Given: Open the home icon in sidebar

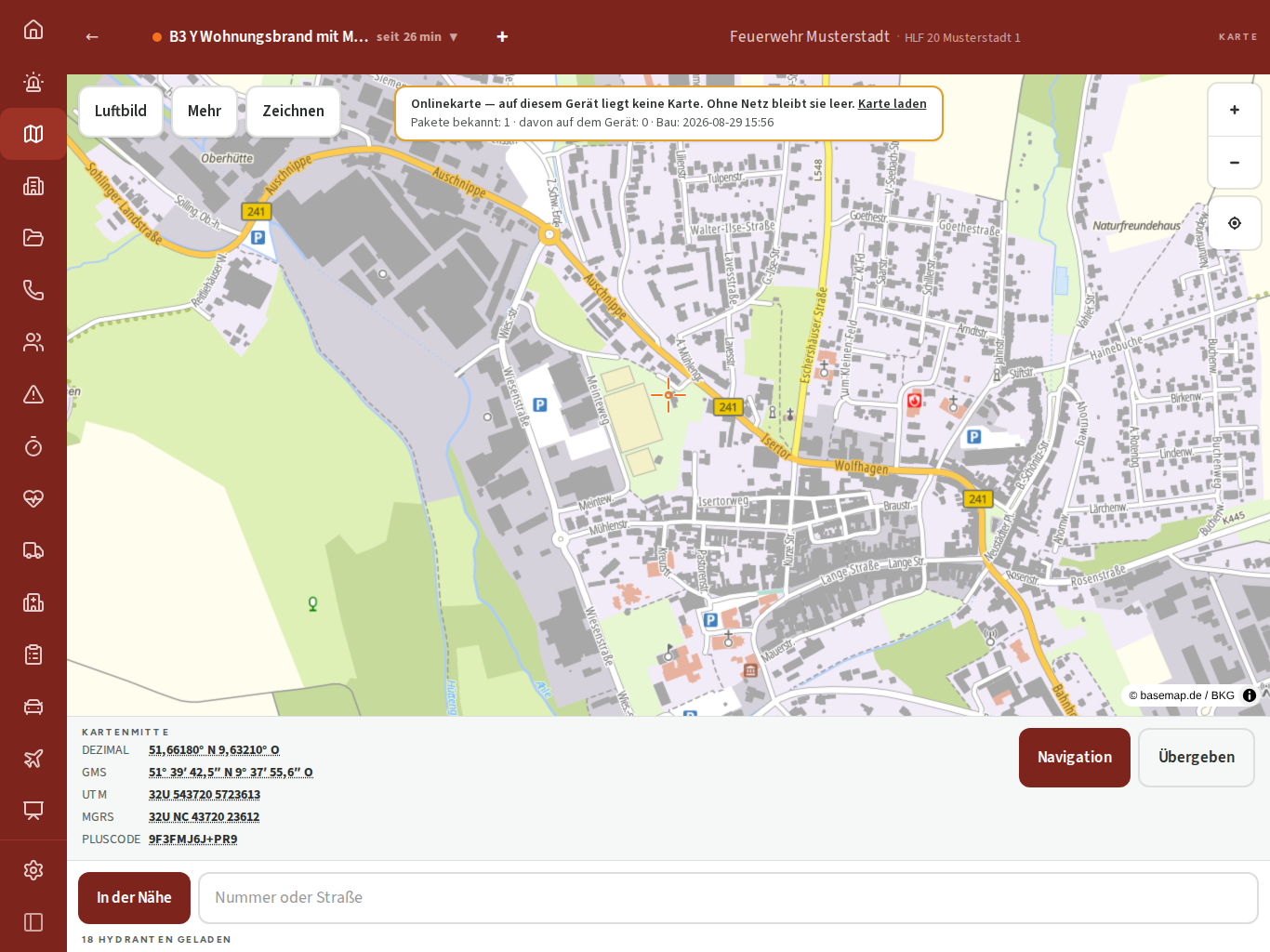Looking at the screenshot, I should click(x=33, y=30).
